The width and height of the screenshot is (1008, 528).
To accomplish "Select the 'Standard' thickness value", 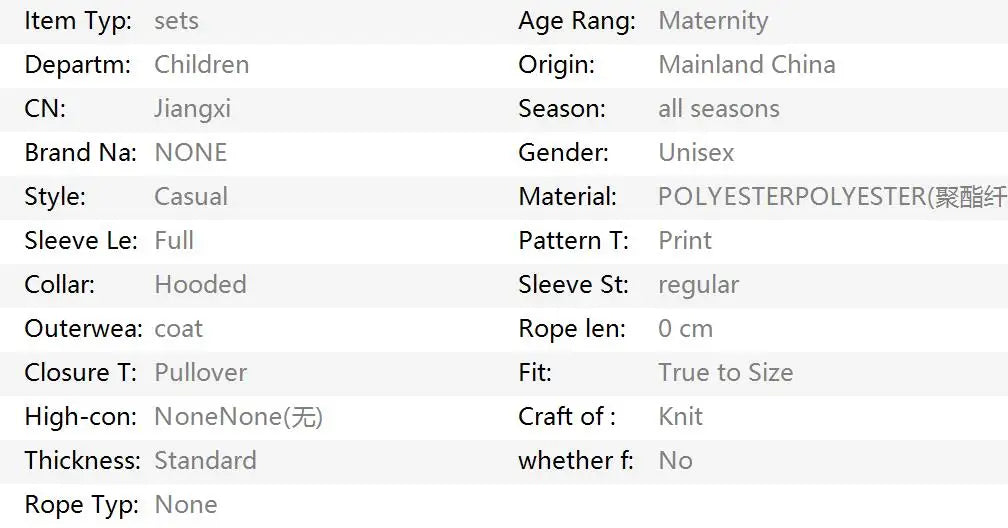I will tap(205, 461).
